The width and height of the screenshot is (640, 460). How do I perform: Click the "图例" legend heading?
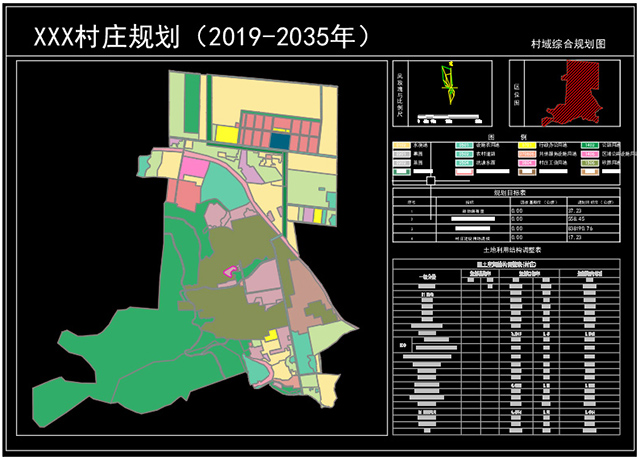pyautogui.click(x=507, y=137)
